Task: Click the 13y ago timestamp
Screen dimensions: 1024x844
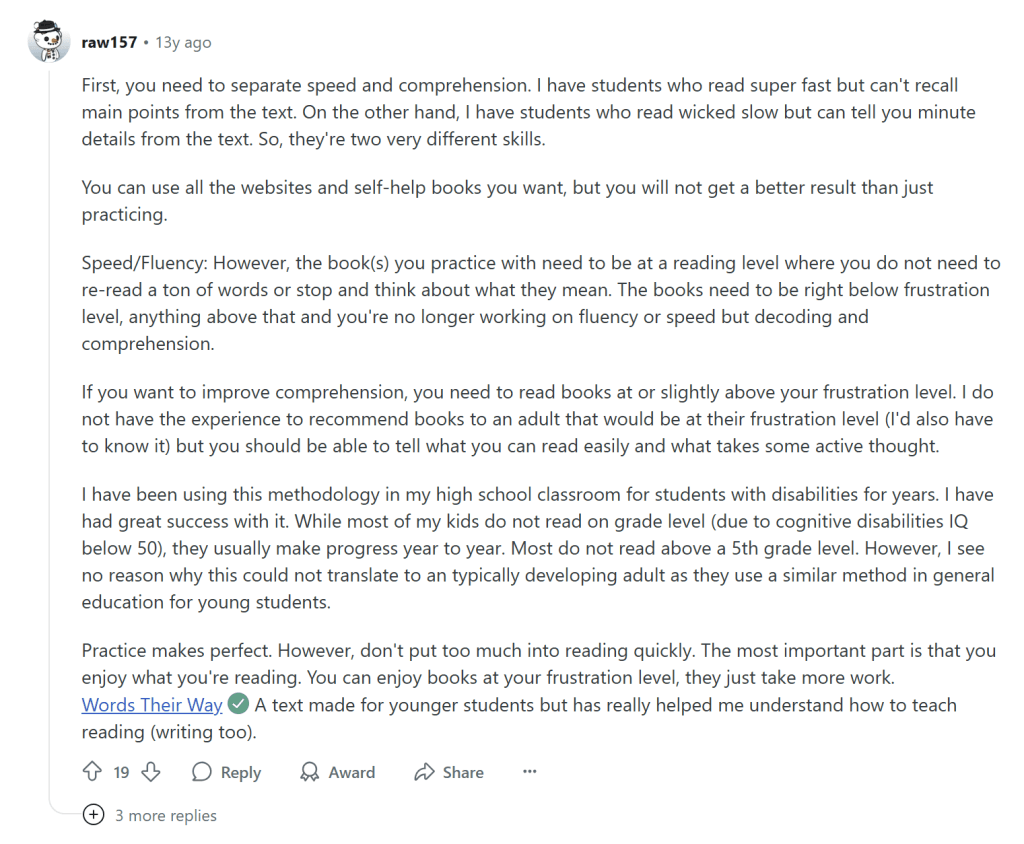Action: 184,43
